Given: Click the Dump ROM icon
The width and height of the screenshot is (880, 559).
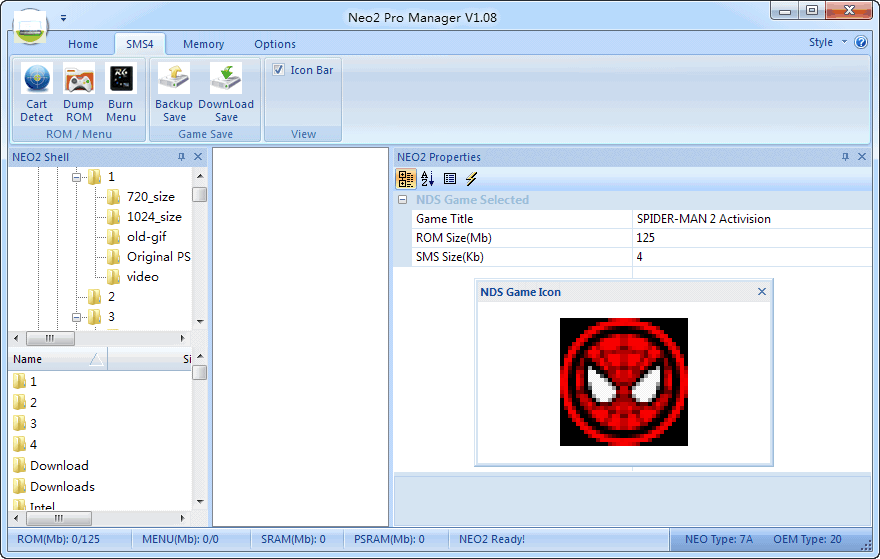Looking at the screenshot, I should (x=79, y=79).
